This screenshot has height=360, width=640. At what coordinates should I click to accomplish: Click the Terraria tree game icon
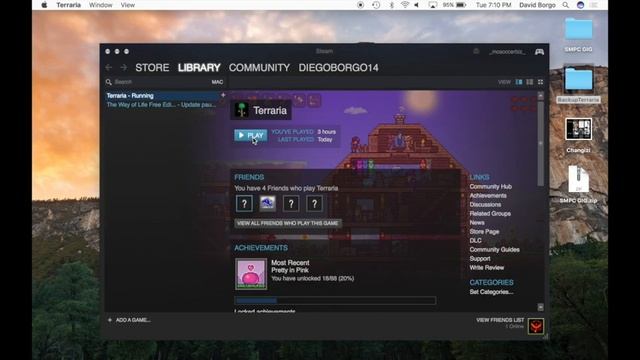[242, 110]
